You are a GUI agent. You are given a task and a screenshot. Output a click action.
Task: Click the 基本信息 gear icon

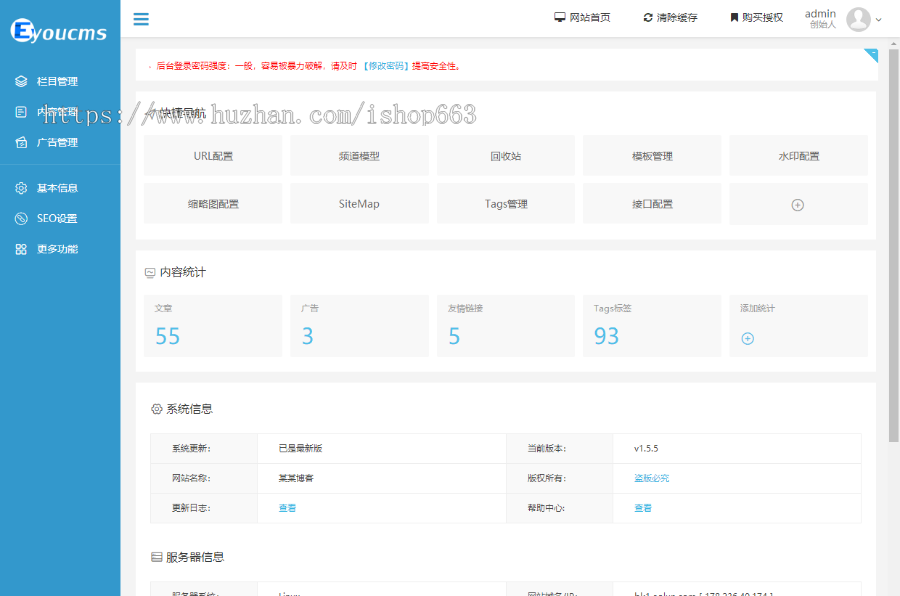click(21, 188)
